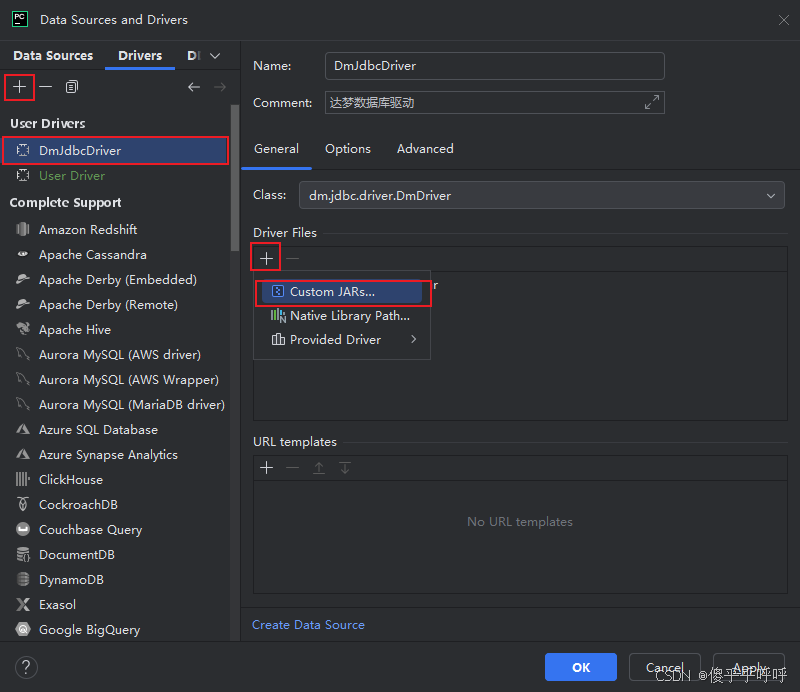Click the Google BigQuery icon
Viewport: 800px width, 692px height.
click(x=23, y=629)
